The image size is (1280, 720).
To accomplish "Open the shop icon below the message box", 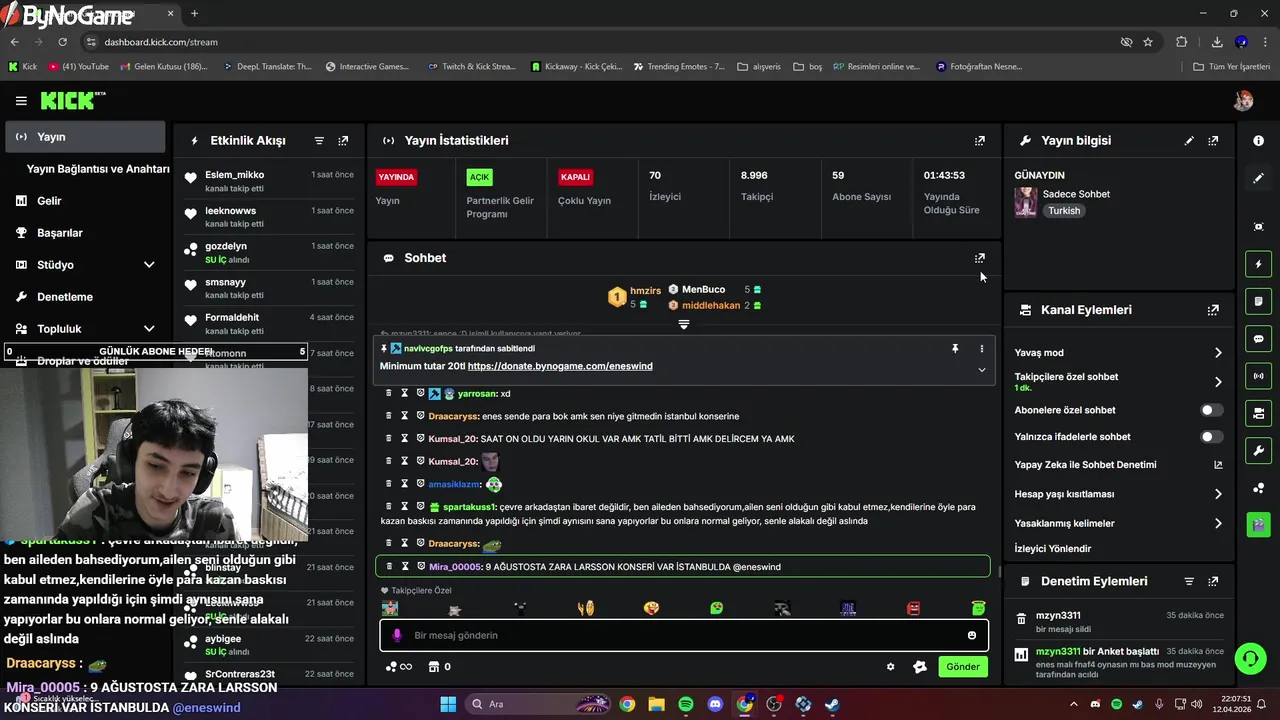I will pyautogui.click(x=434, y=667).
